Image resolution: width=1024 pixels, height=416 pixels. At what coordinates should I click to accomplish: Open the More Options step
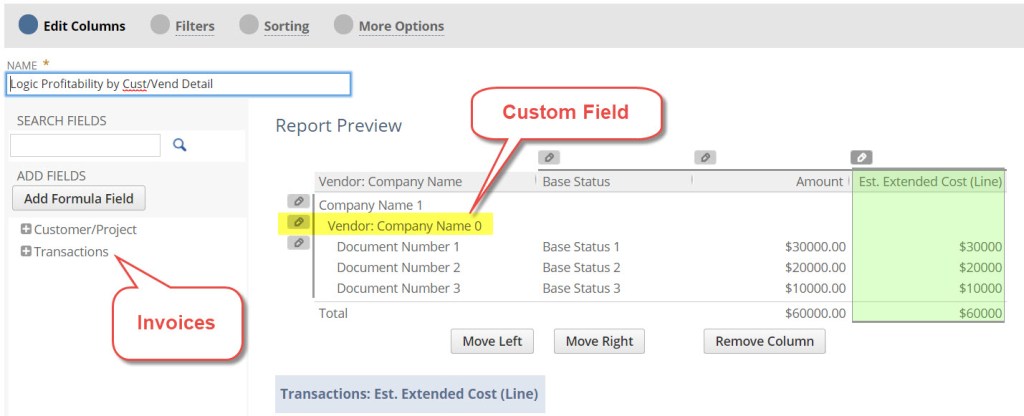(401, 26)
